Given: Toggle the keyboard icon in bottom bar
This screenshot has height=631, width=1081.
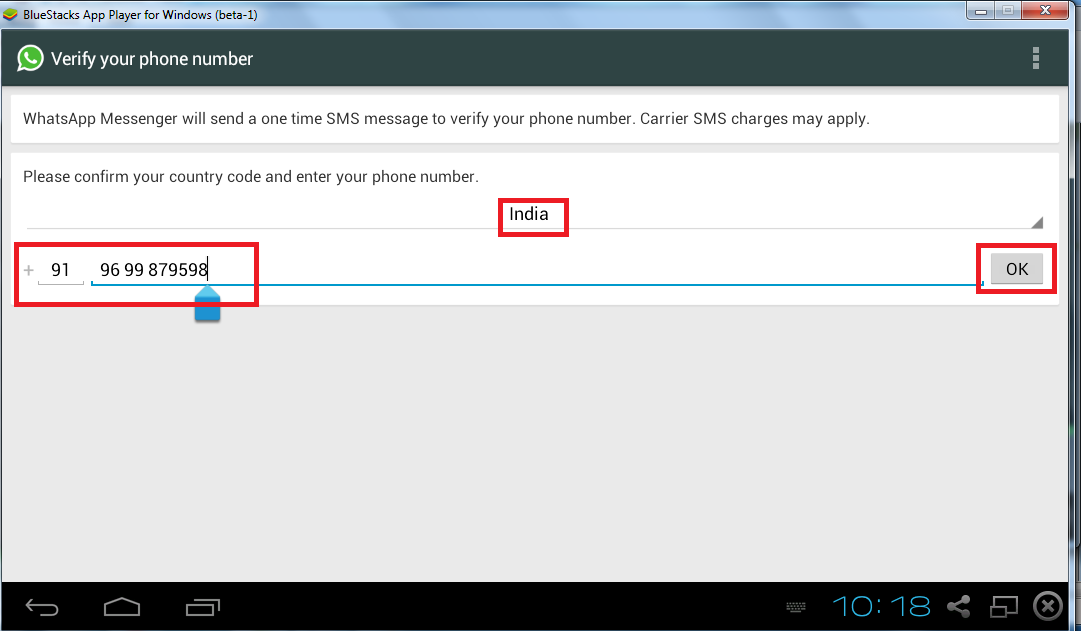Looking at the screenshot, I should pos(796,607).
